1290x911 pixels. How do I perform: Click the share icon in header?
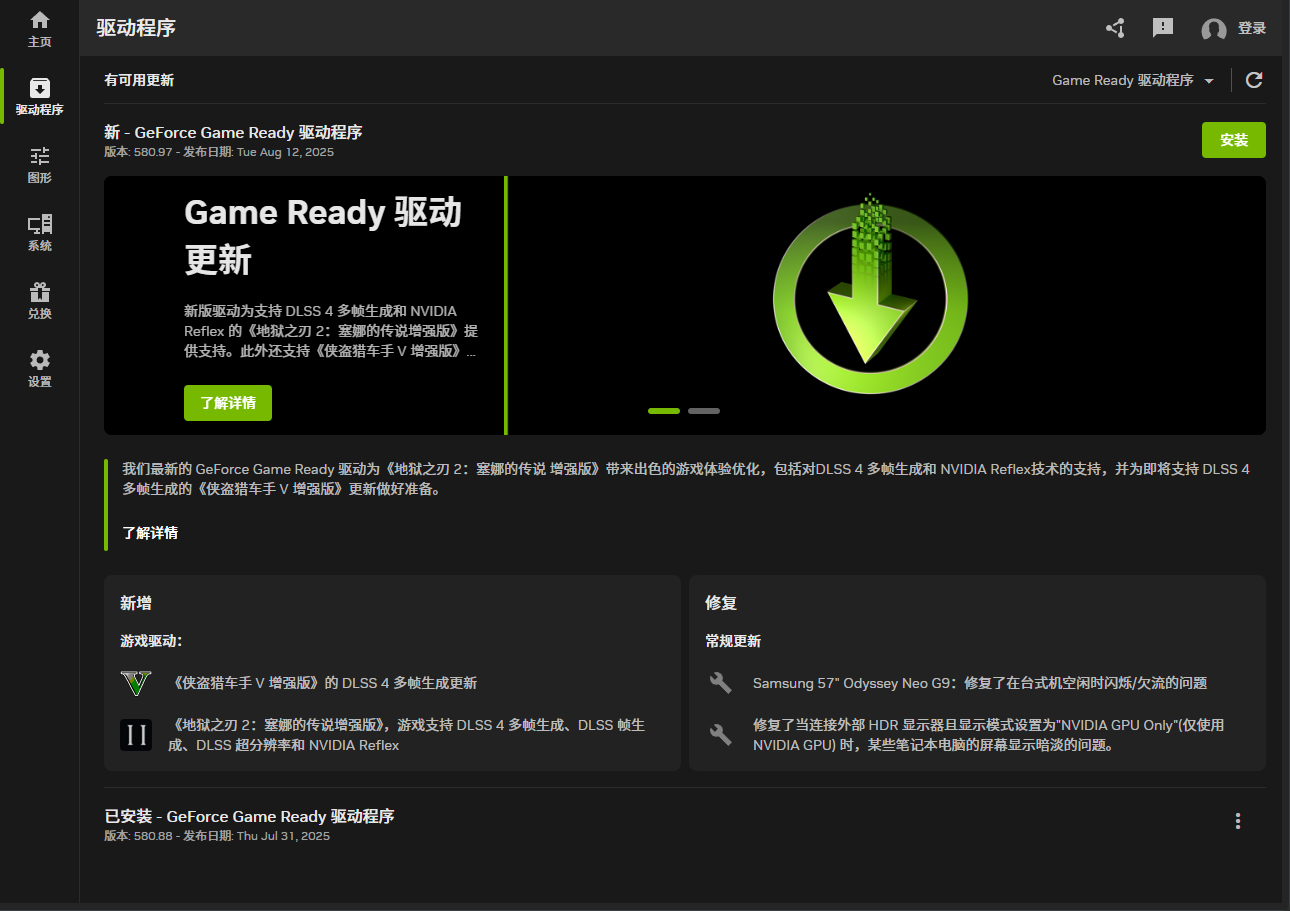[1115, 28]
